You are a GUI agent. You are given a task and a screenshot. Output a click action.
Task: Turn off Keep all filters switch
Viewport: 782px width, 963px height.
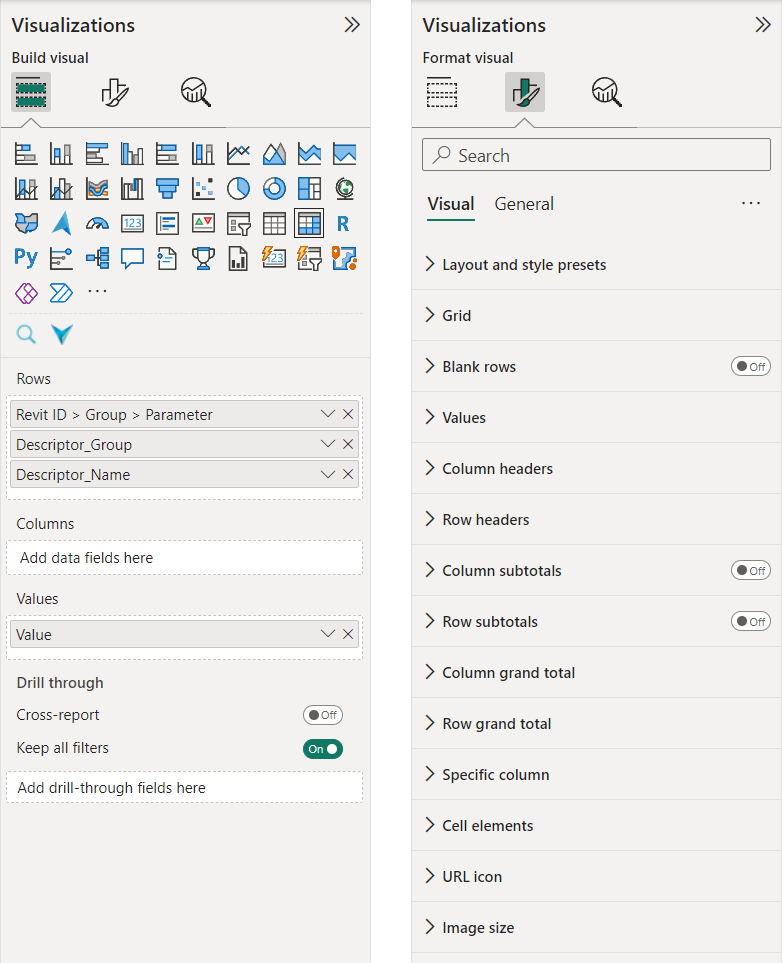tap(323, 749)
